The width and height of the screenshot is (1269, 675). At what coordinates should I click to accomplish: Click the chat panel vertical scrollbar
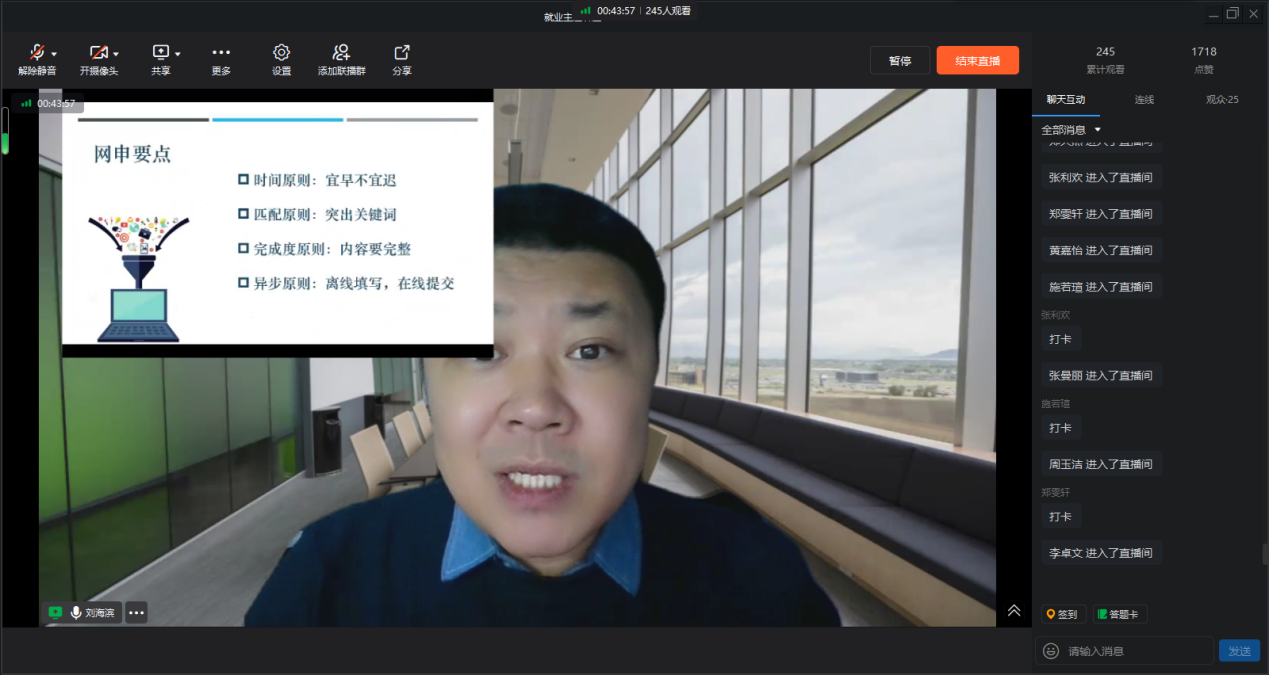click(1264, 553)
